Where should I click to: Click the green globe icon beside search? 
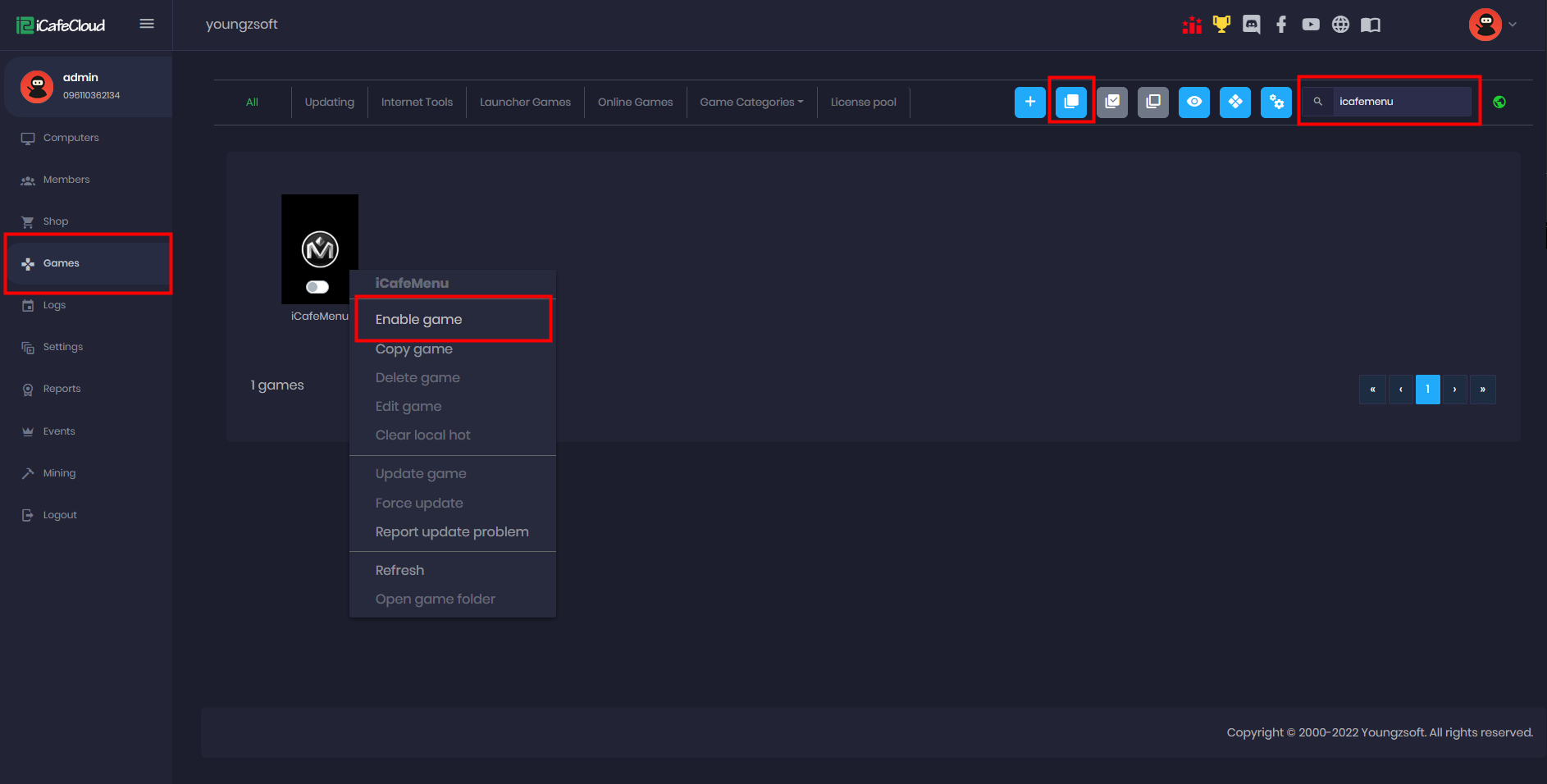(1499, 103)
